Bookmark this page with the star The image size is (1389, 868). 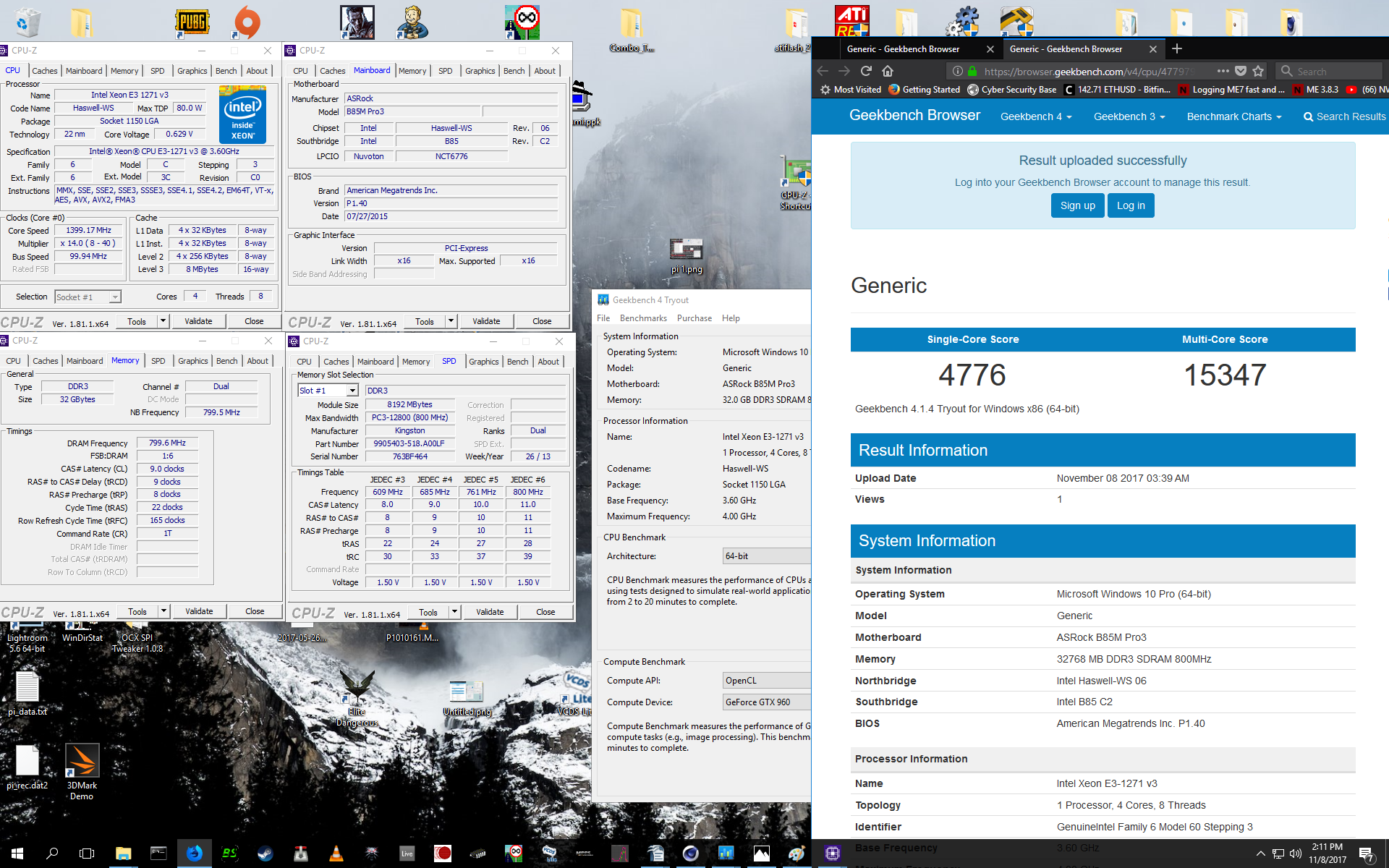click(1258, 71)
